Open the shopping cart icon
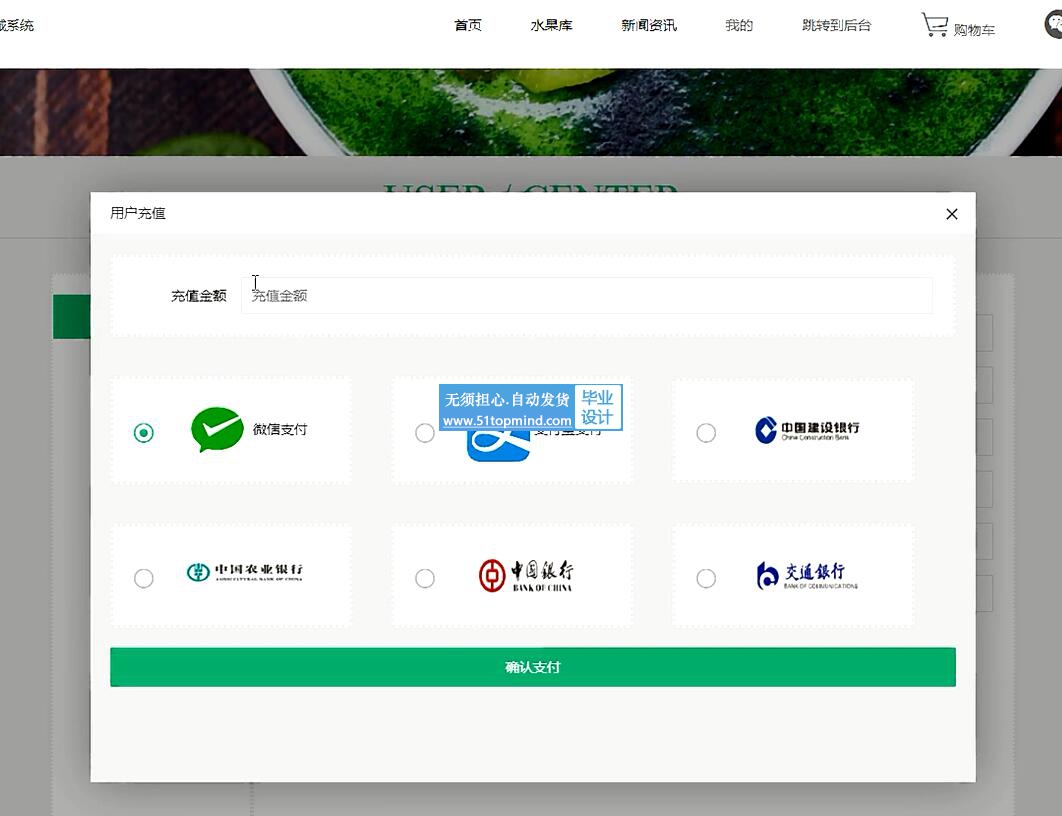Viewport: 1062px width, 816px height. 935,25
